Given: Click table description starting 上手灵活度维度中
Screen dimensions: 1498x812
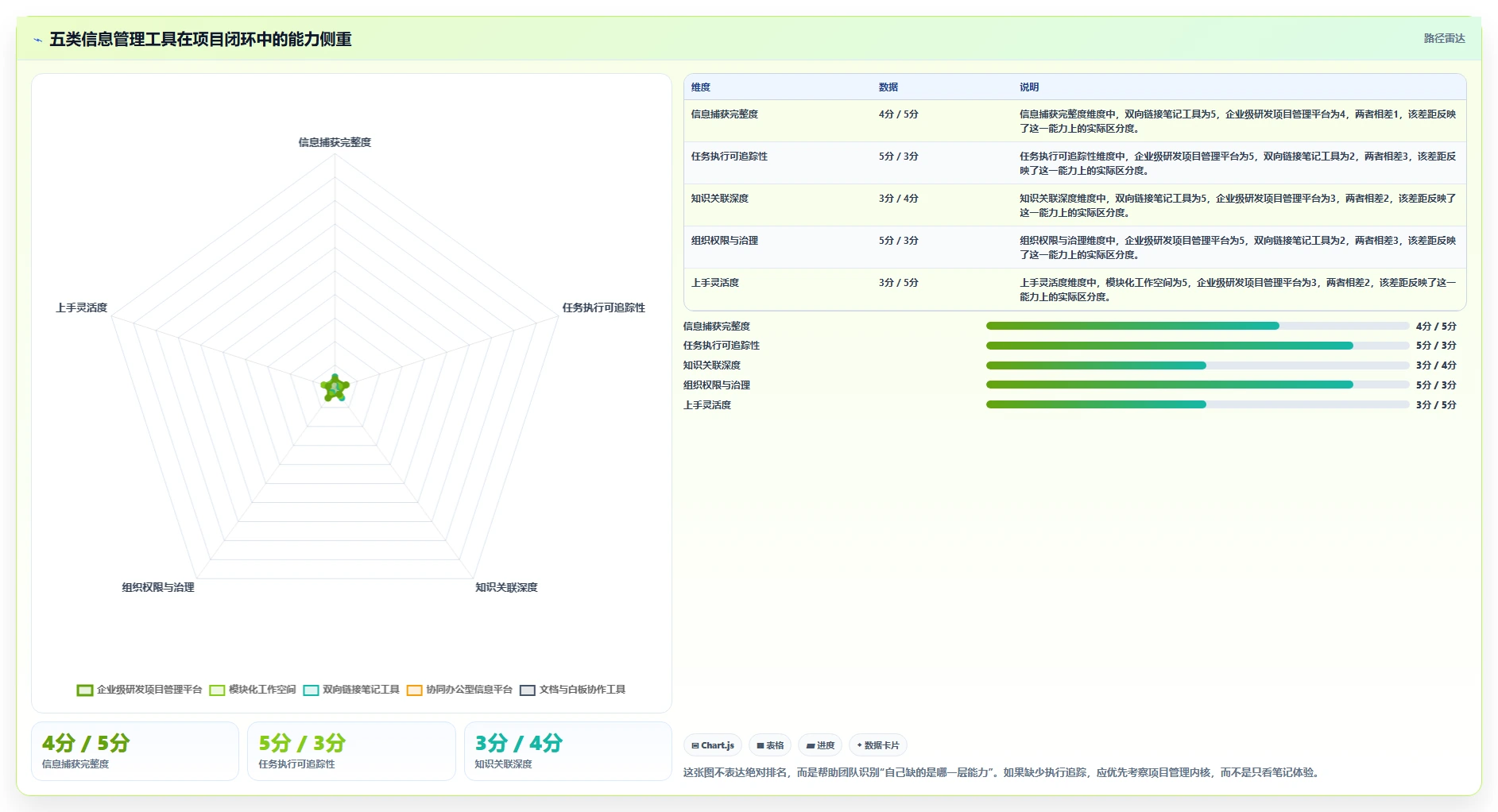Looking at the screenshot, I should point(1237,290).
